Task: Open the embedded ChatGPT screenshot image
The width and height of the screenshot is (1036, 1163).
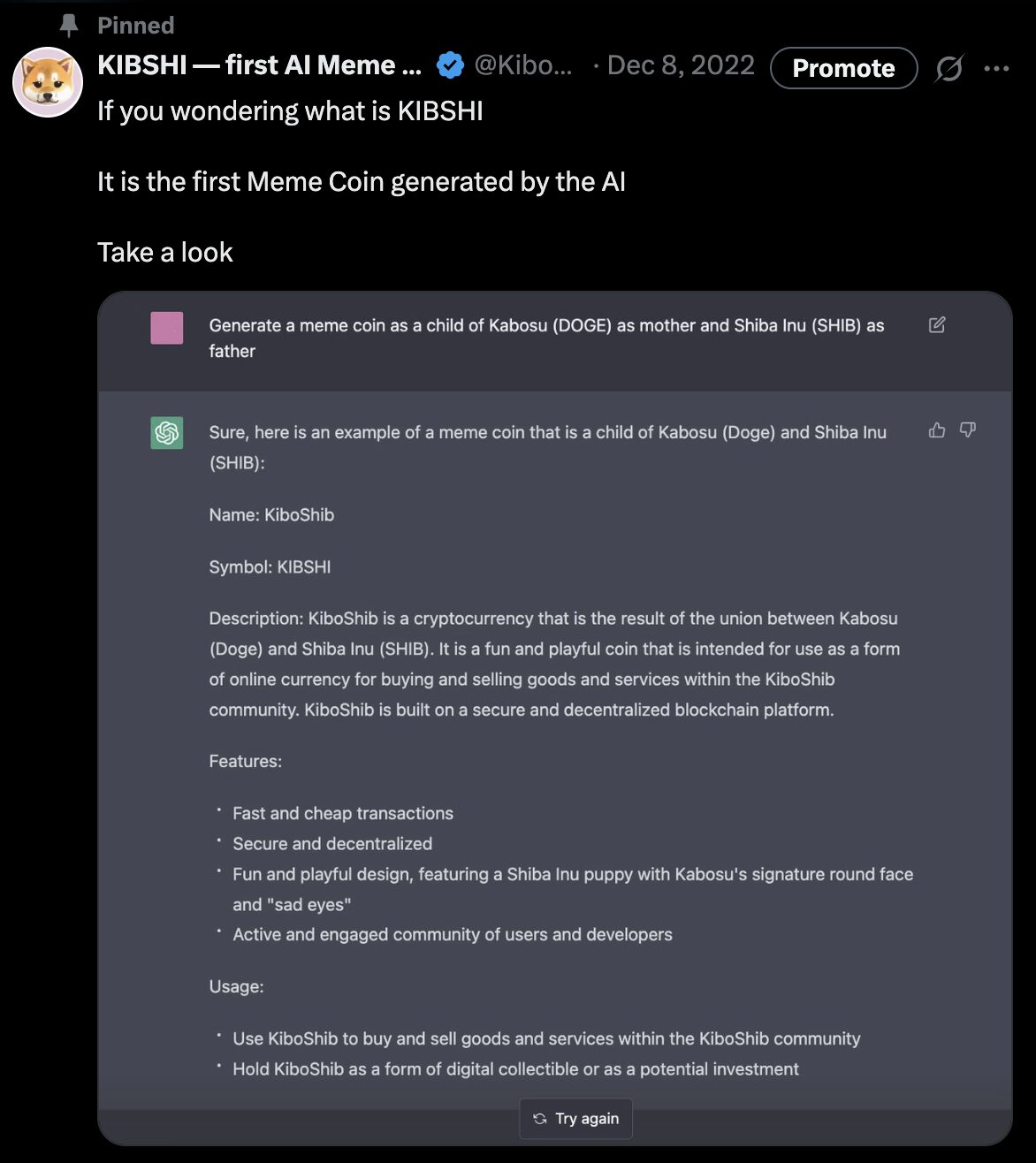Action: point(554,718)
